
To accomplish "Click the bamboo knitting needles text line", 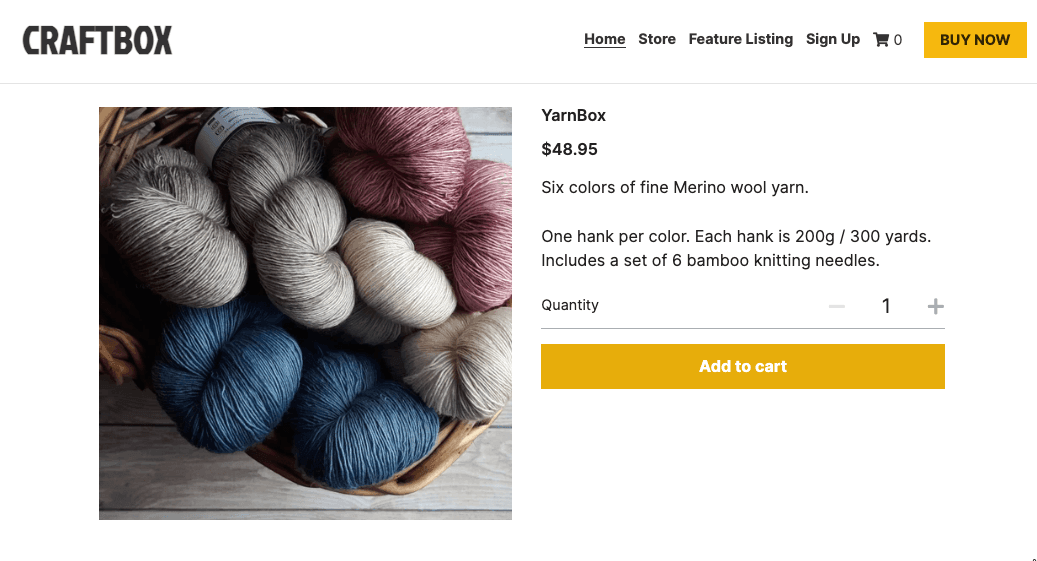I will pos(710,261).
